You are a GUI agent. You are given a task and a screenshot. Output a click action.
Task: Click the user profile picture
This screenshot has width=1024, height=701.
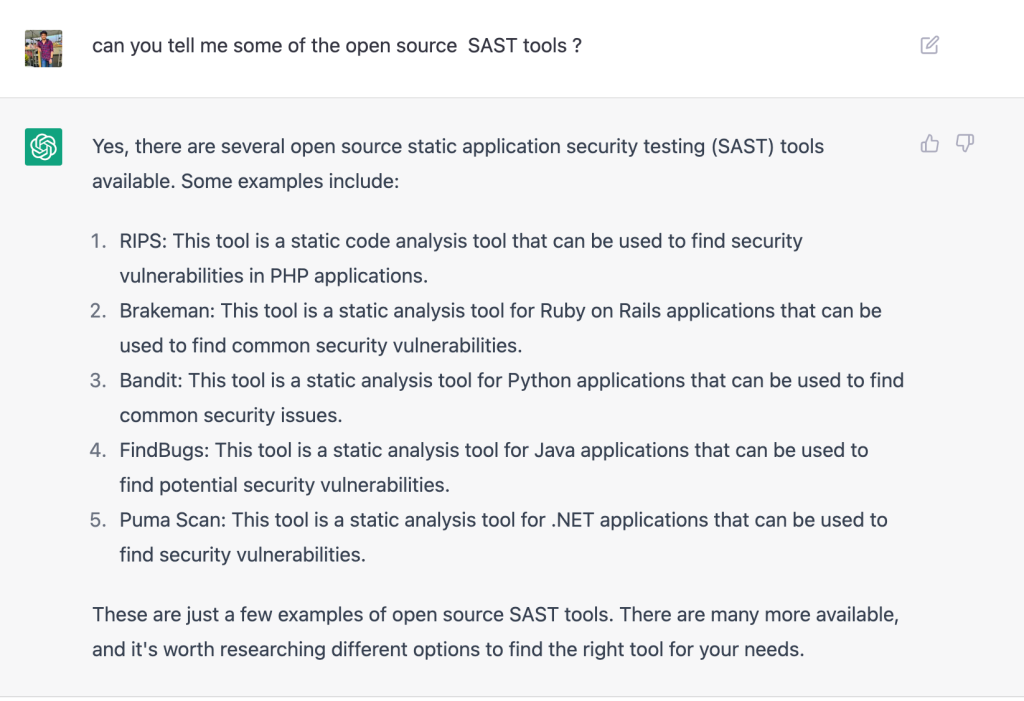(44, 48)
